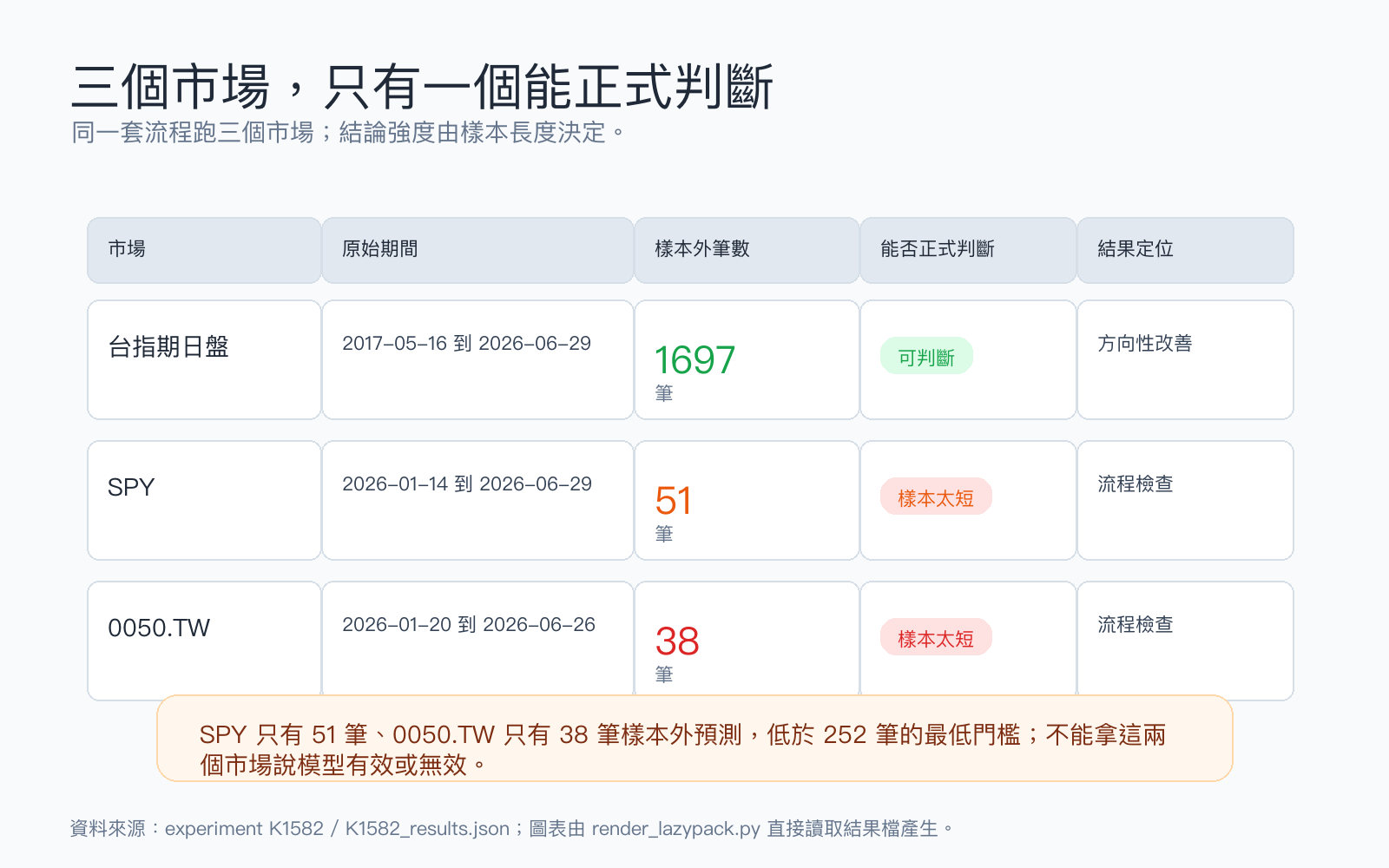Click the green 可判斷 badge
The image size is (1389, 868).
tap(926, 357)
